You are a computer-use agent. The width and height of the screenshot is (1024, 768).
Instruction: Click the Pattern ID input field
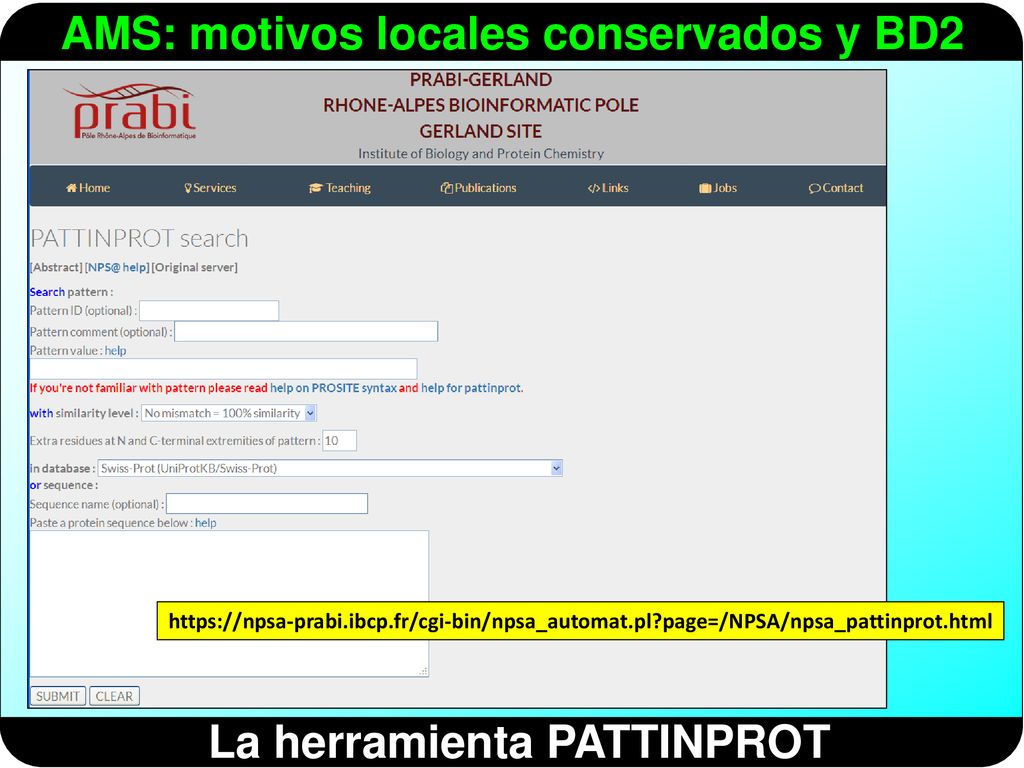click(x=209, y=311)
